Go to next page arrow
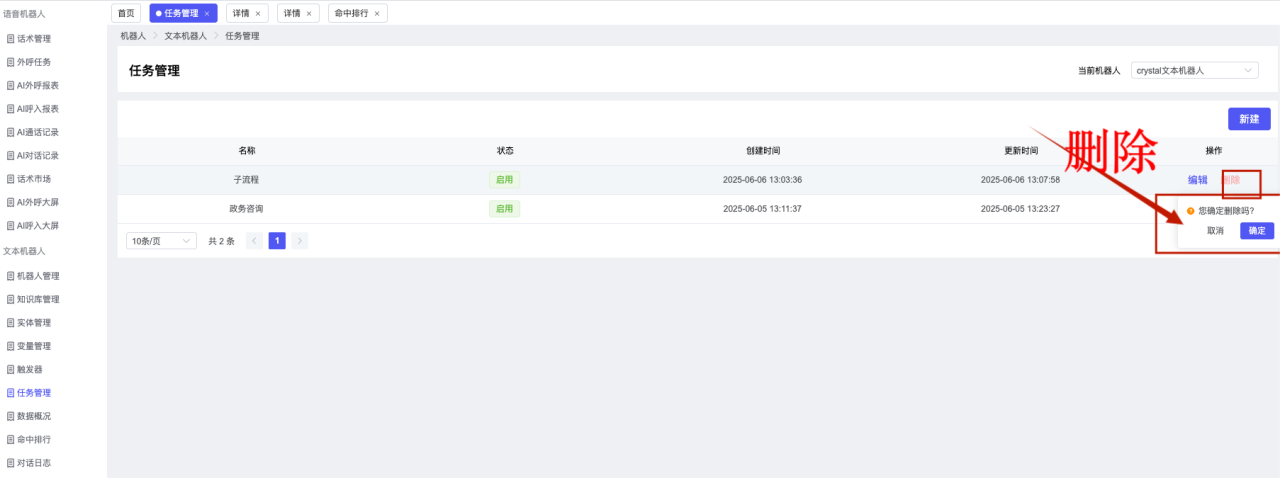 (x=300, y=241)
